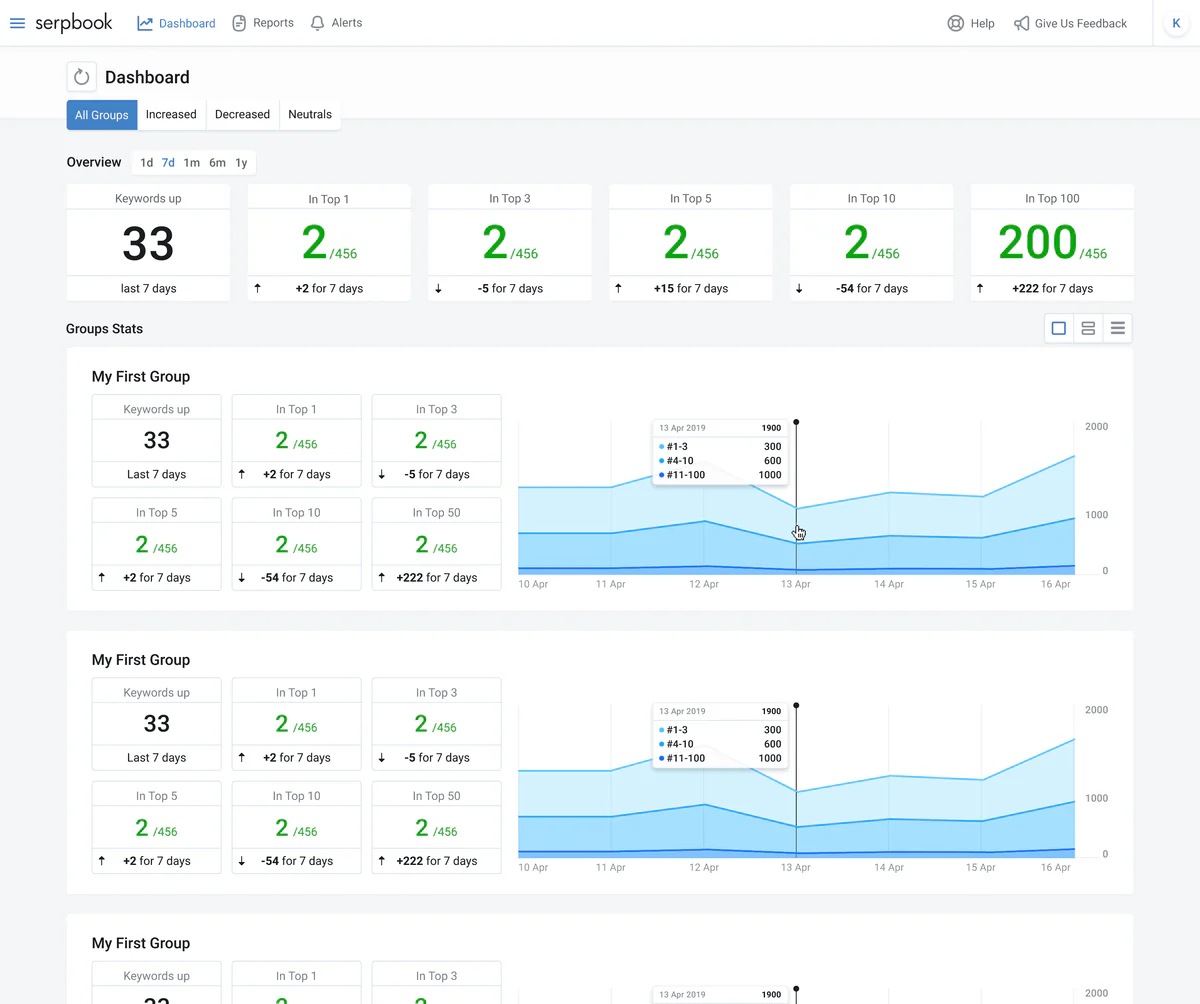
Task: Click Give Us Feedback
Action: tap(1070, 23)
